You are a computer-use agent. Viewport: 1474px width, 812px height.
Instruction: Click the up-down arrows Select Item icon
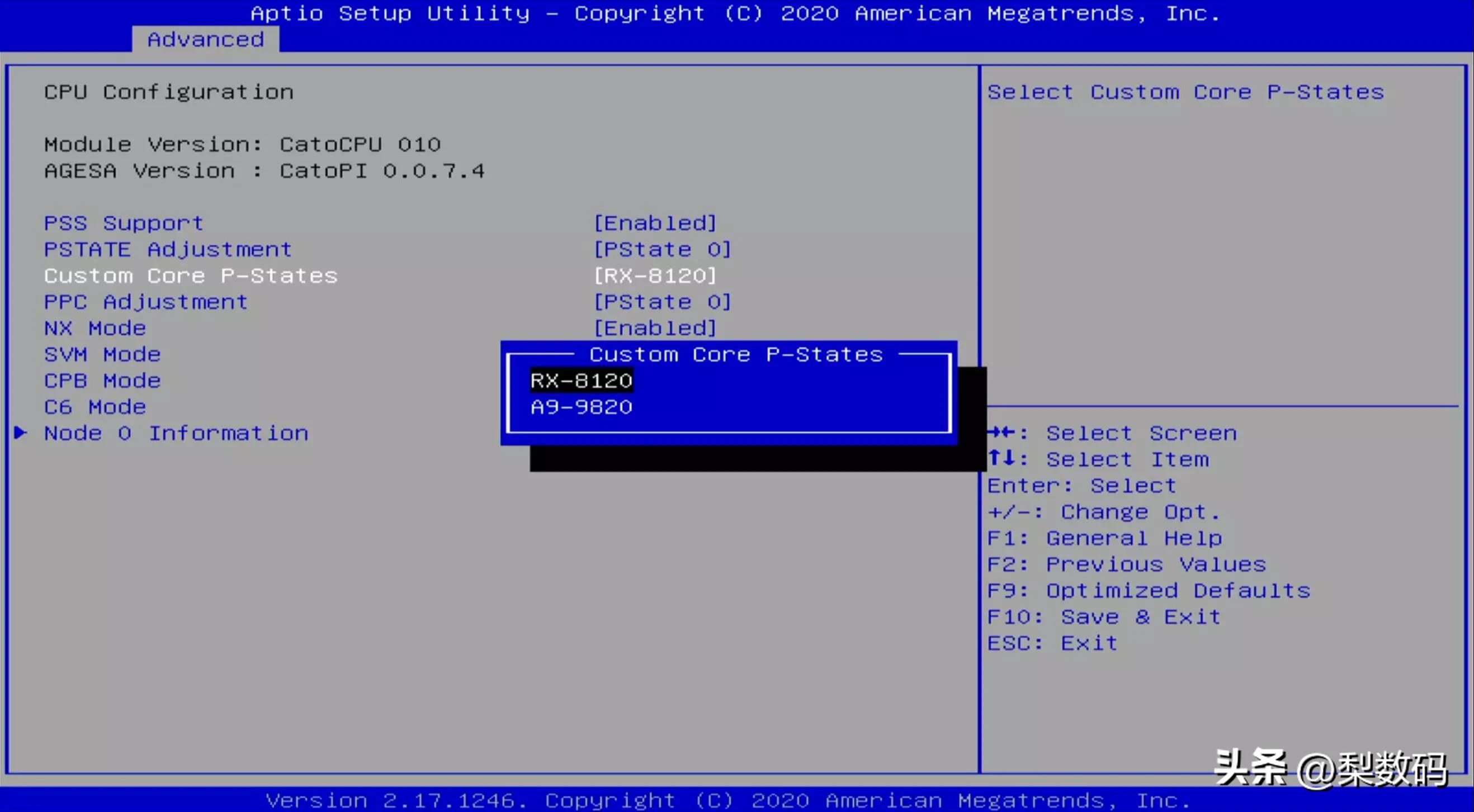point(1001,459)
